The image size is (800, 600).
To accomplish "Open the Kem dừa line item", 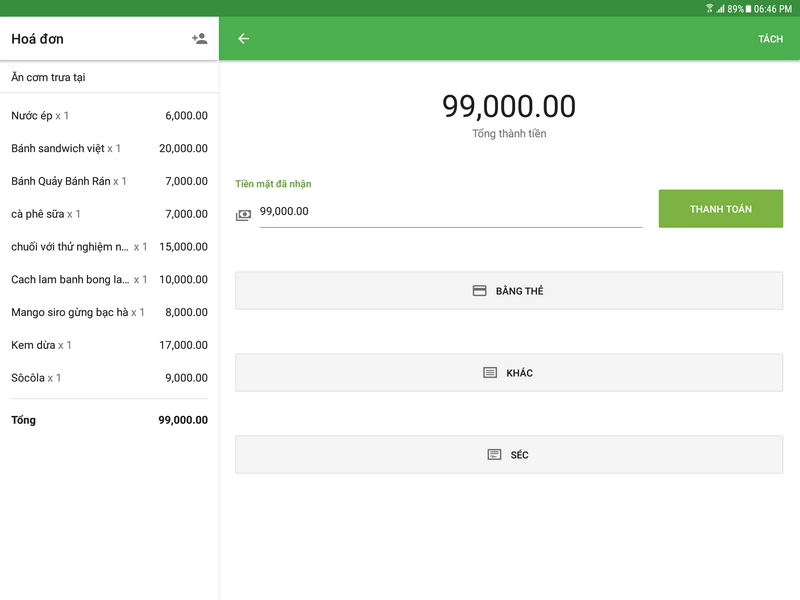I will coord(109,345).
